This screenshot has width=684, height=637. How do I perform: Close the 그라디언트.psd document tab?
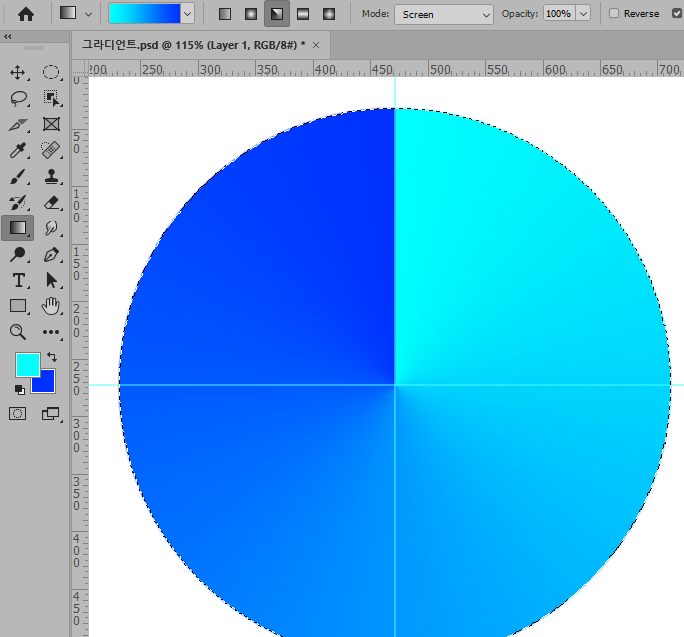[316, 45]
